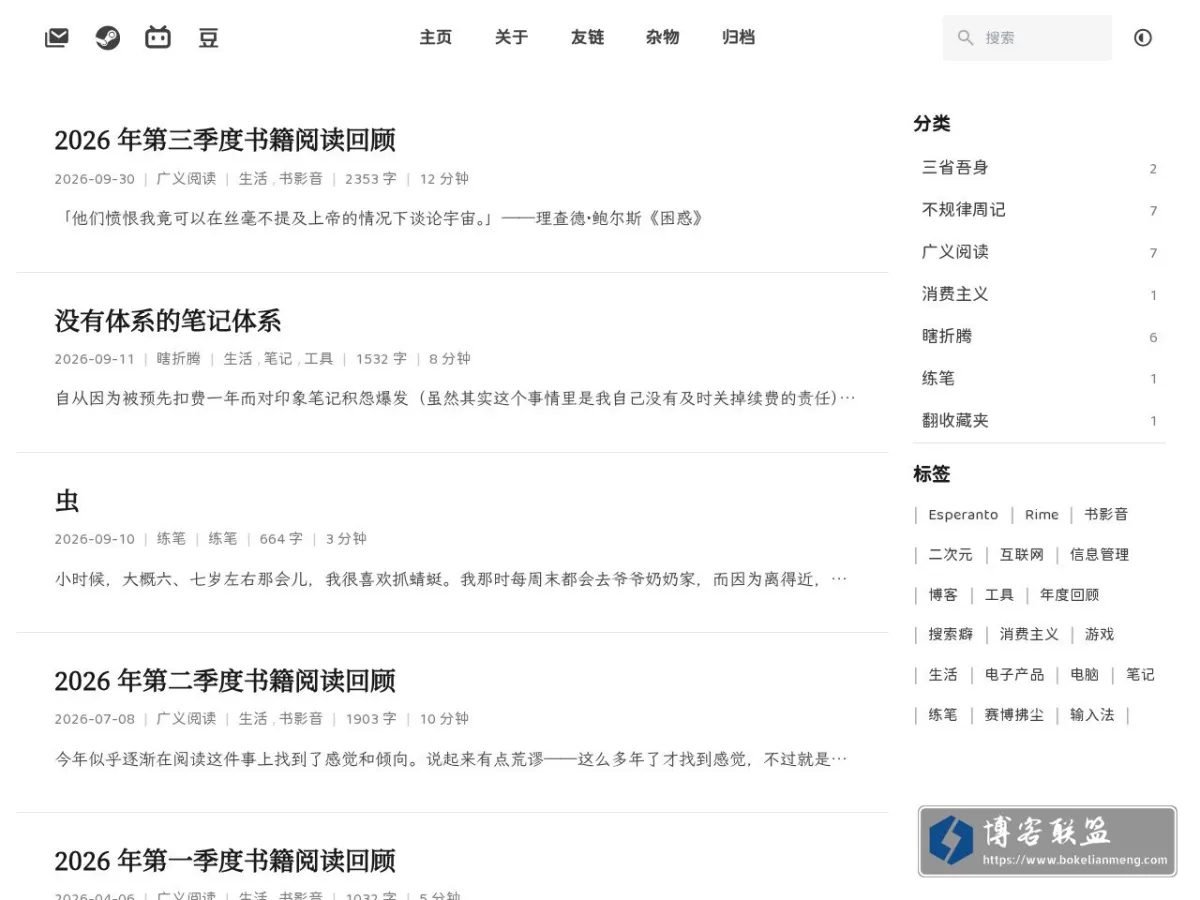Open post 没有体系的笔记体系
This screenshot has height=900, width=1200.
[168, 321]
